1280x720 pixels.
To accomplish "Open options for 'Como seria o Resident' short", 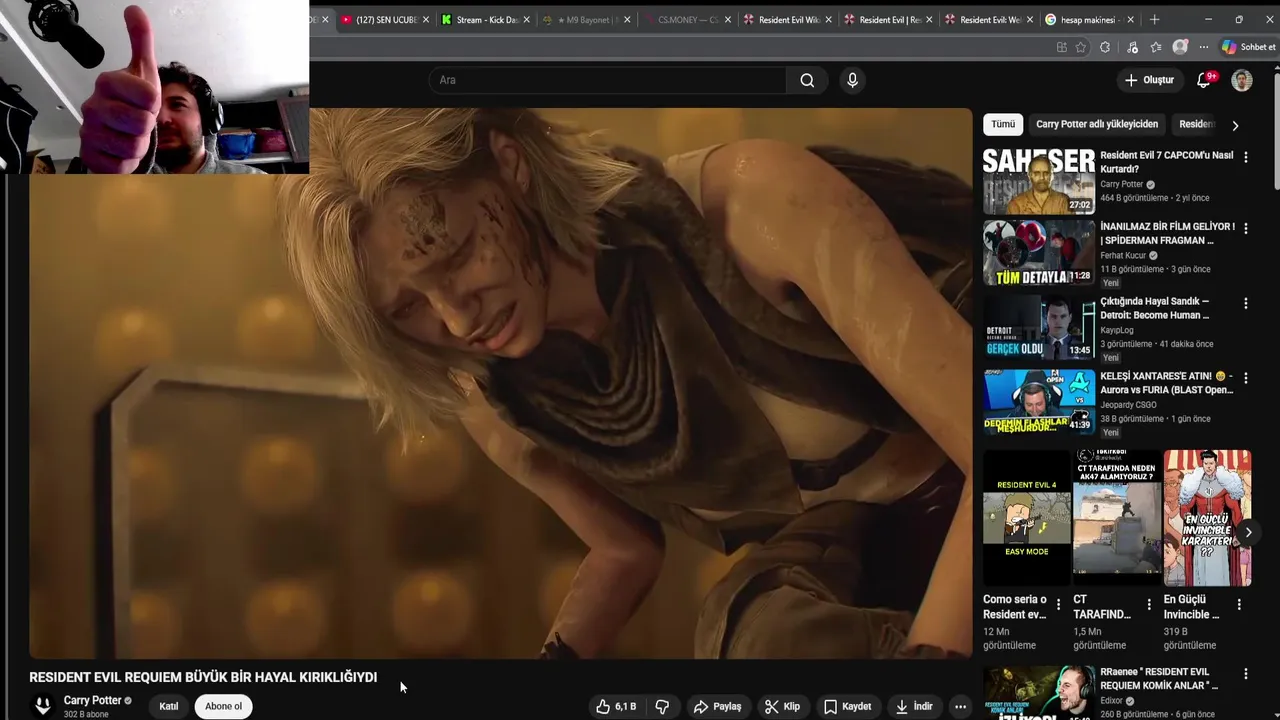I will (1058, 604).
